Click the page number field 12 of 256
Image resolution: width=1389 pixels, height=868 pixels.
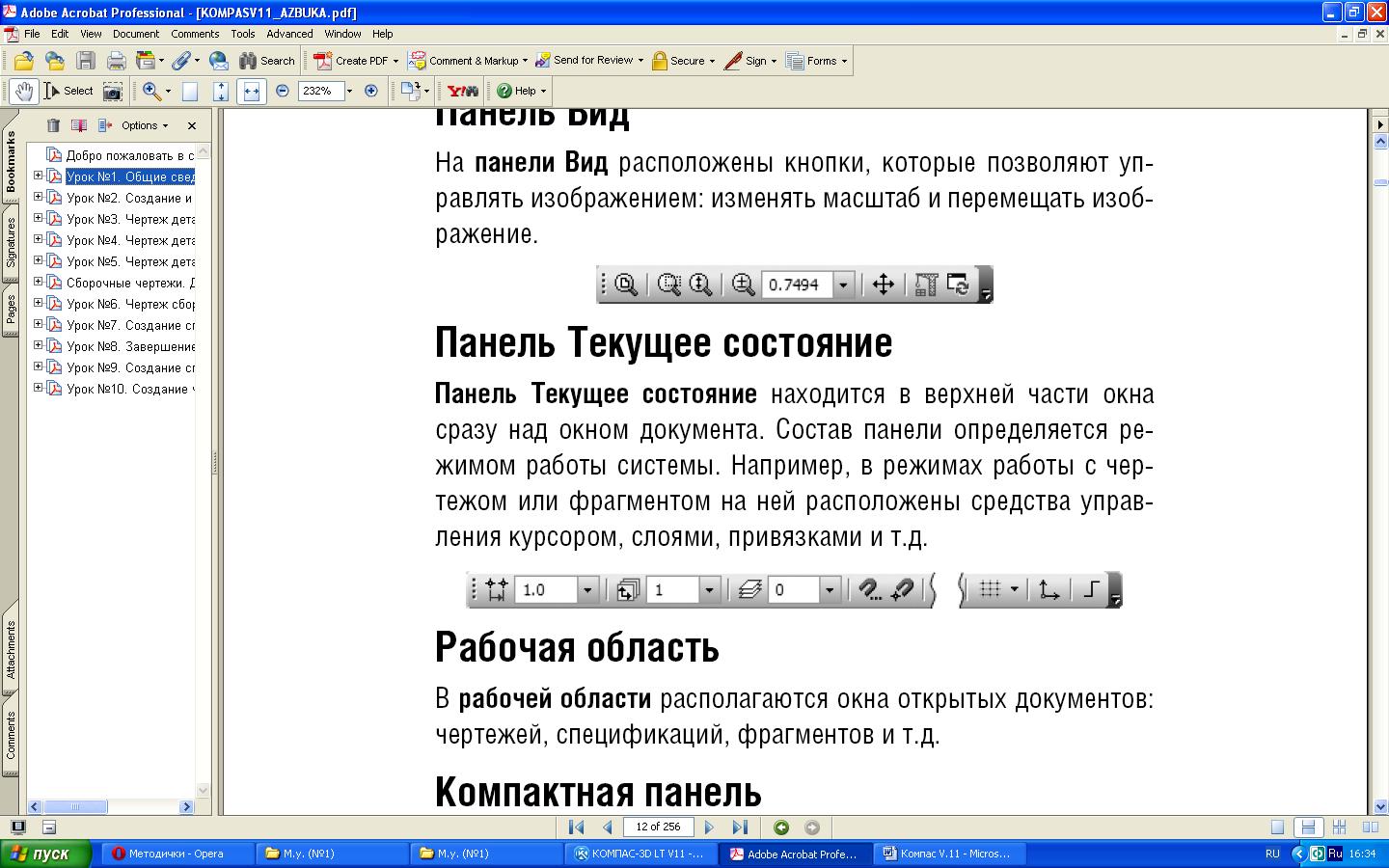pos(658,827)
